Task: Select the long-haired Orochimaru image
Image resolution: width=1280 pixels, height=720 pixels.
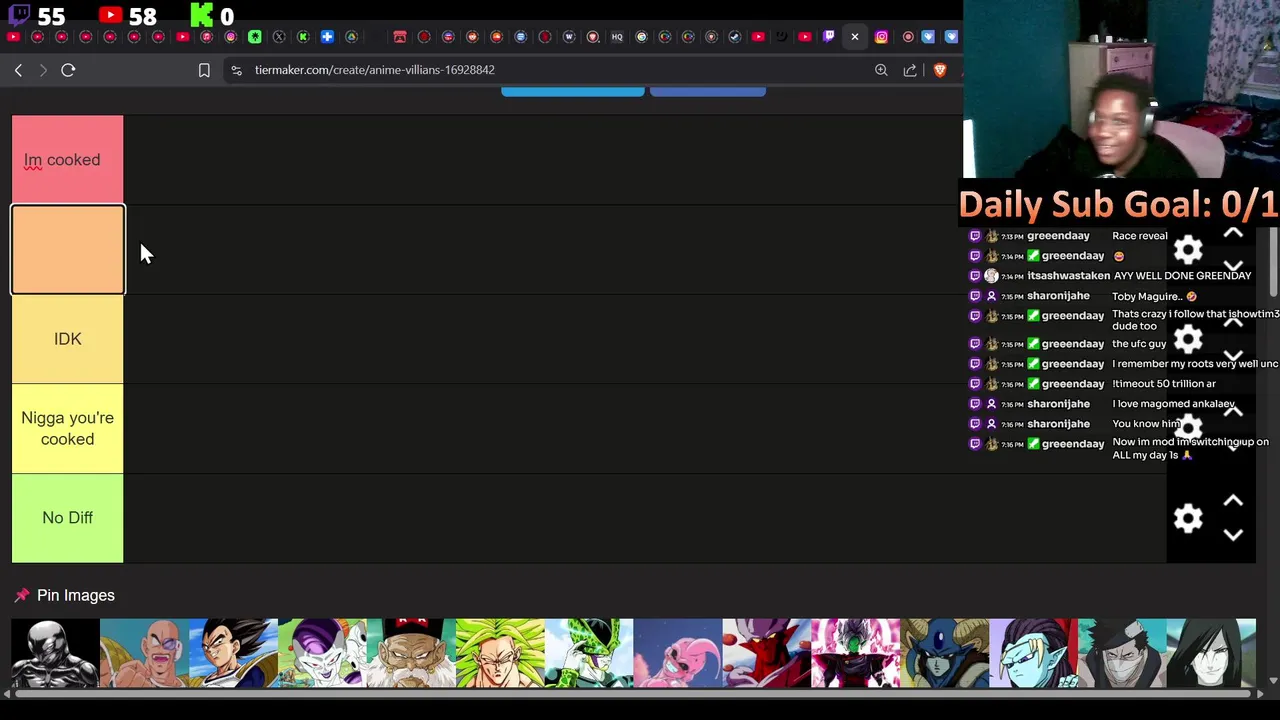Action: point(1212,653)
